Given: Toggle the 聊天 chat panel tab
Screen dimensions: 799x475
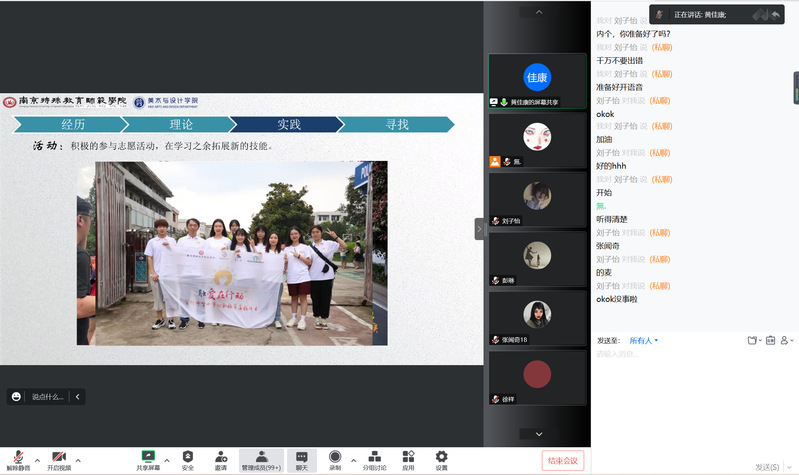Looking at the screenshot, I should (x=301, y=459).
